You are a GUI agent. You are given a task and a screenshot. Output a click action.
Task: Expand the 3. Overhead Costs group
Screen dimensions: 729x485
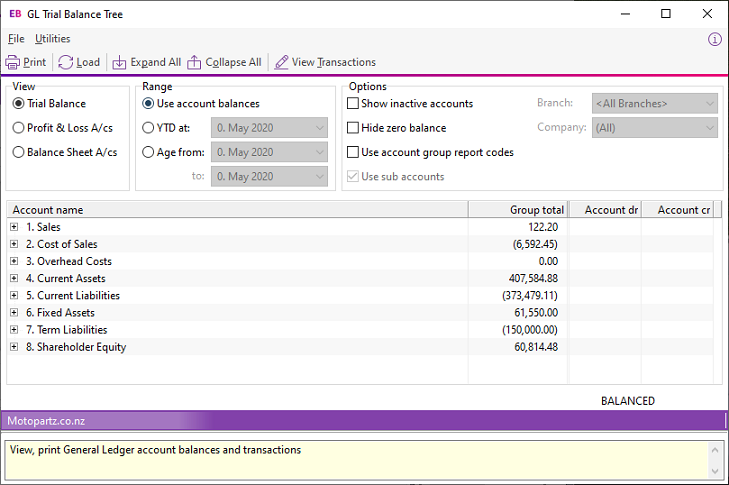[14, 261]
